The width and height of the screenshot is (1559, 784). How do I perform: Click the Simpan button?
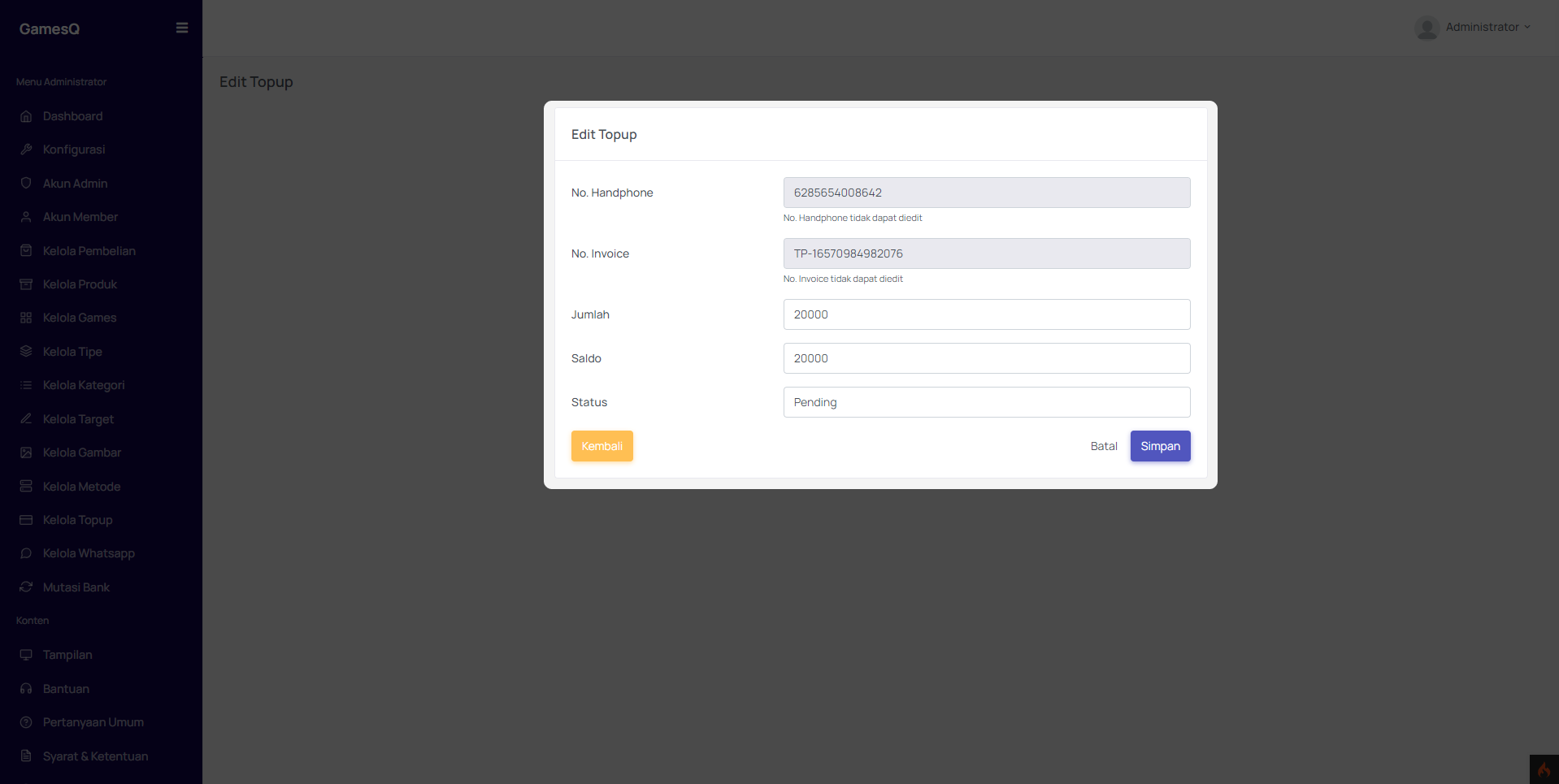pyautogui.click(x=1160, y=446)
